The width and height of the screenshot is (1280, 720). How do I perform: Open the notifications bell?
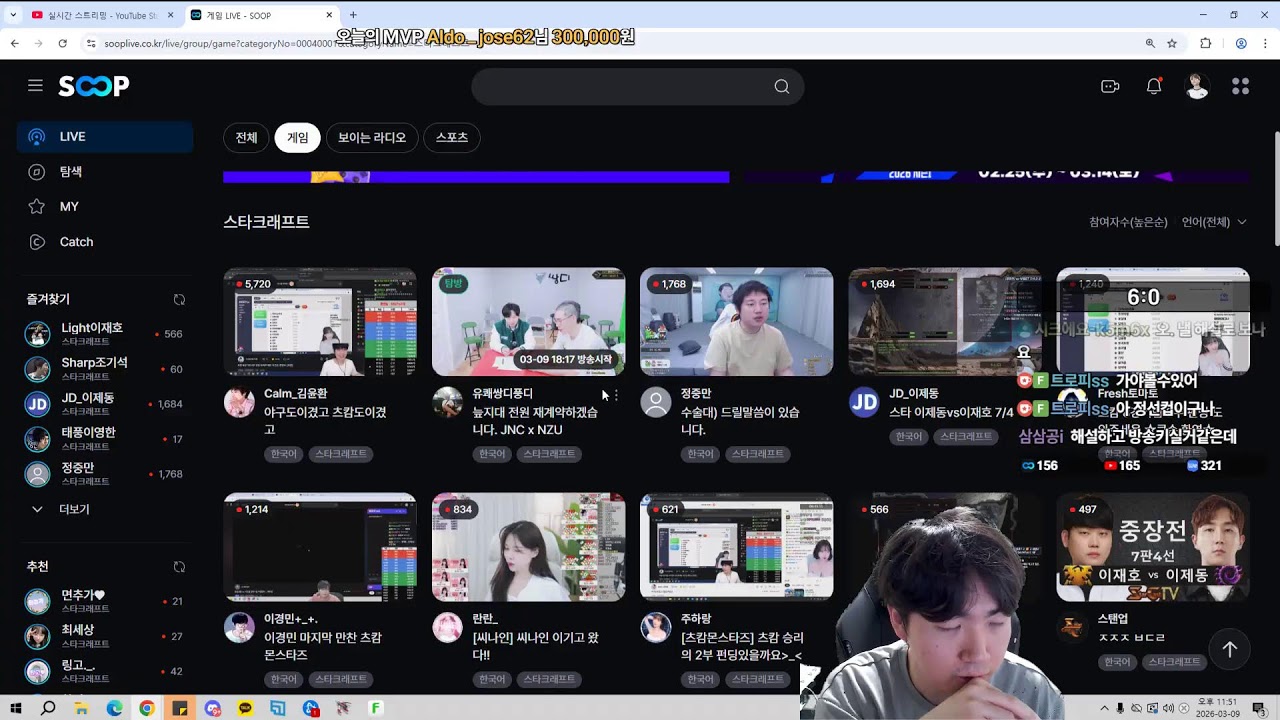[1154, 86]
